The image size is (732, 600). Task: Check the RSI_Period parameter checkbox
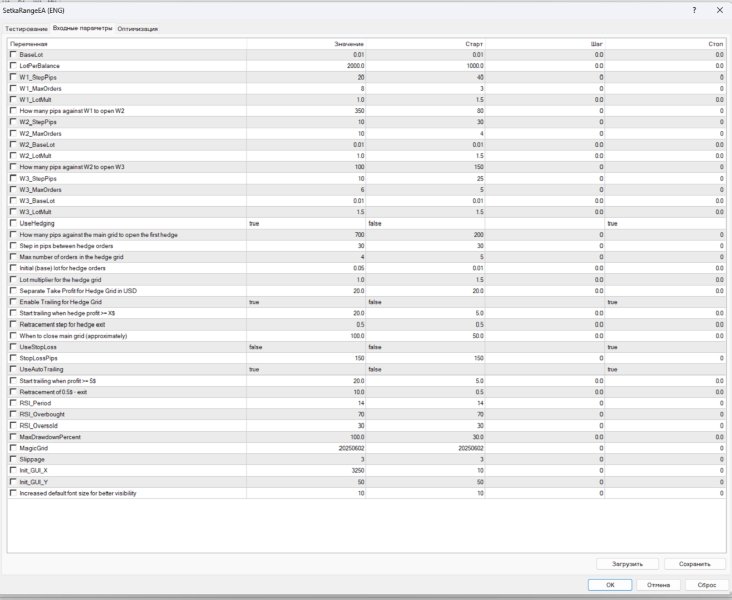[13, 402]
